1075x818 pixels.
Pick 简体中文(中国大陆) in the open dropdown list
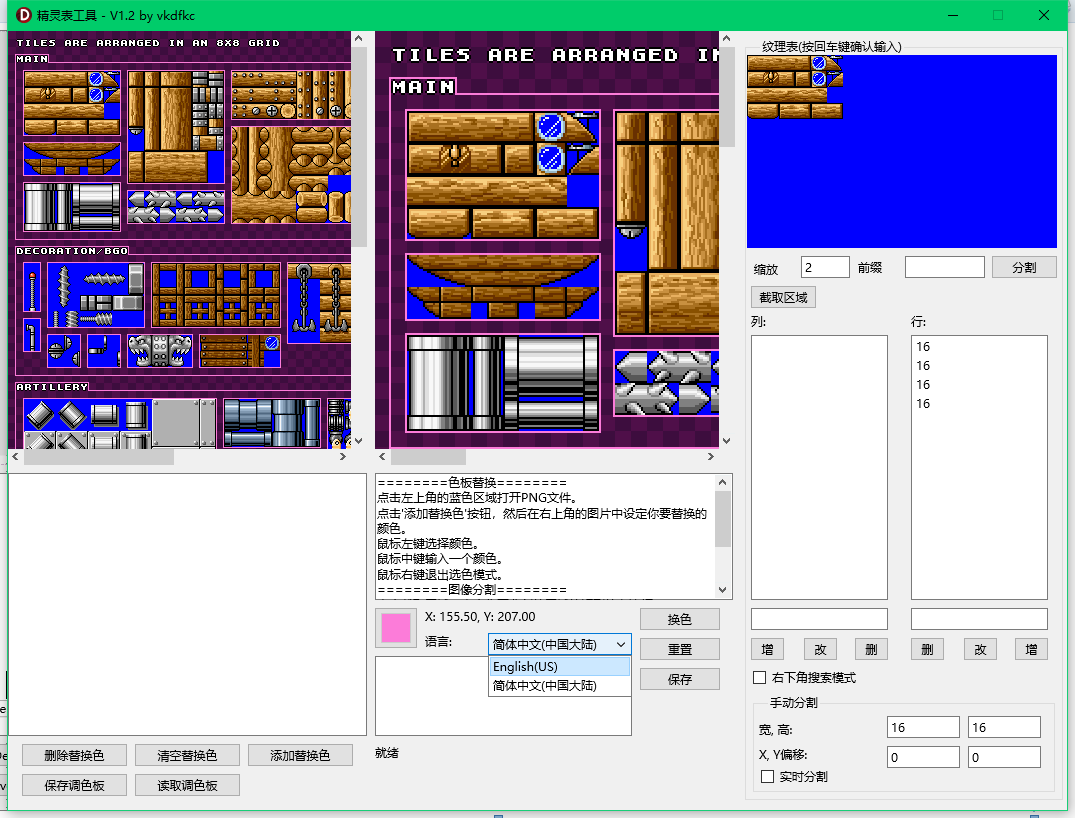(x=559, y=686)
